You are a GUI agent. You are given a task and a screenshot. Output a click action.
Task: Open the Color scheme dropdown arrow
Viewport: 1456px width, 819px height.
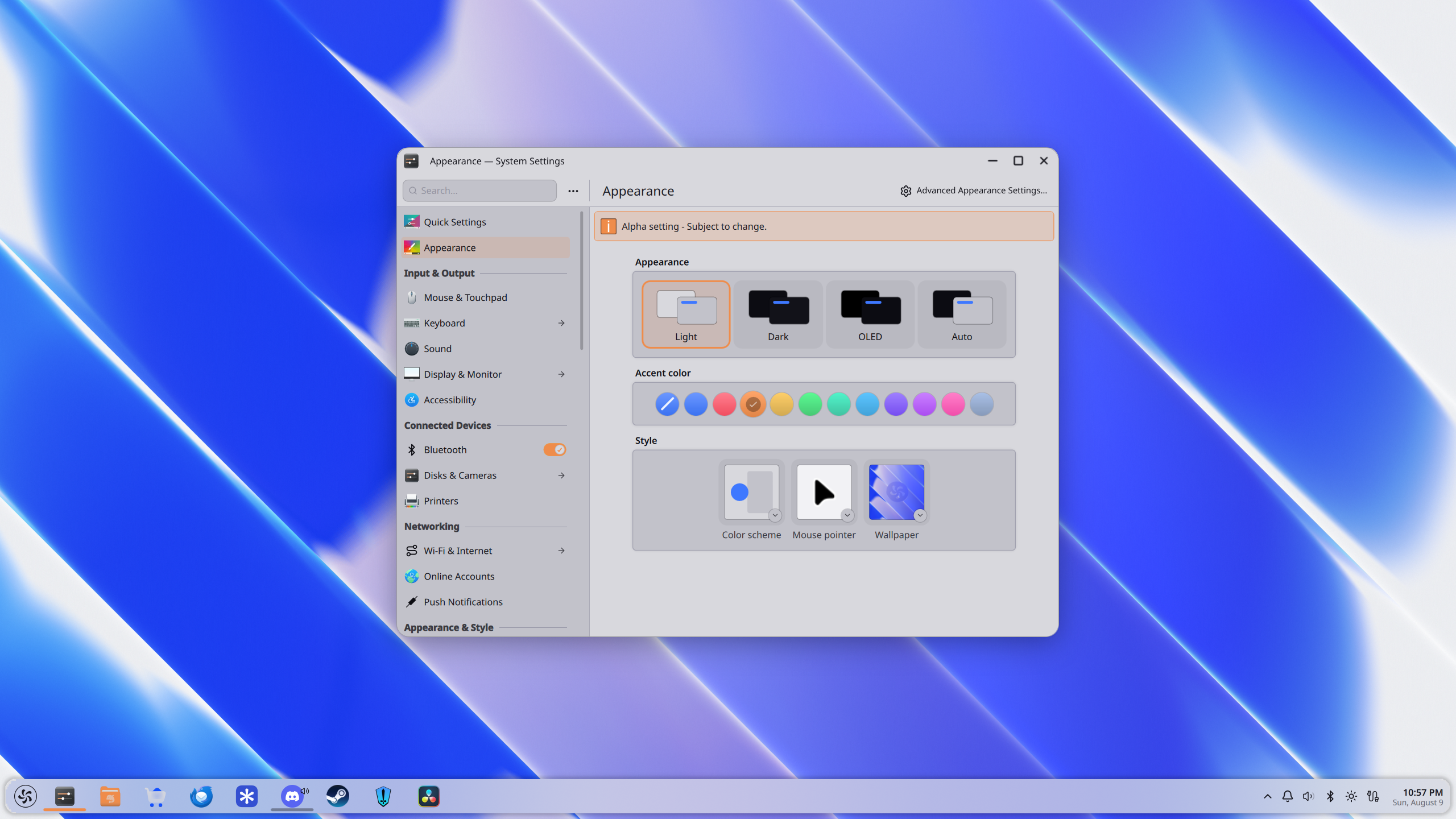point(775,515)
